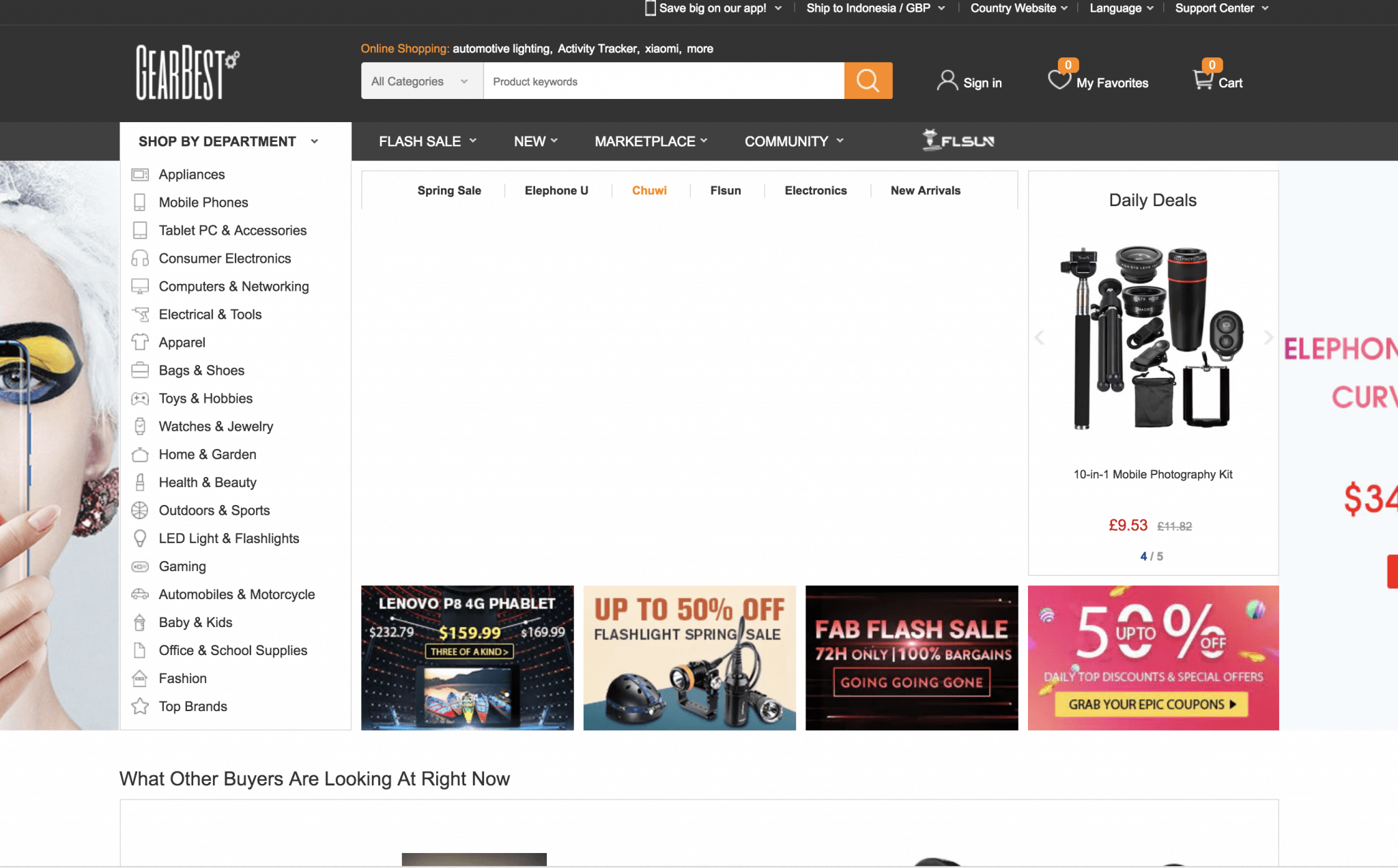Viewport: 1398px width, 868px height.
Task: Click the Health & Beauty lipstick icon
Action: (x=140, y=482)
